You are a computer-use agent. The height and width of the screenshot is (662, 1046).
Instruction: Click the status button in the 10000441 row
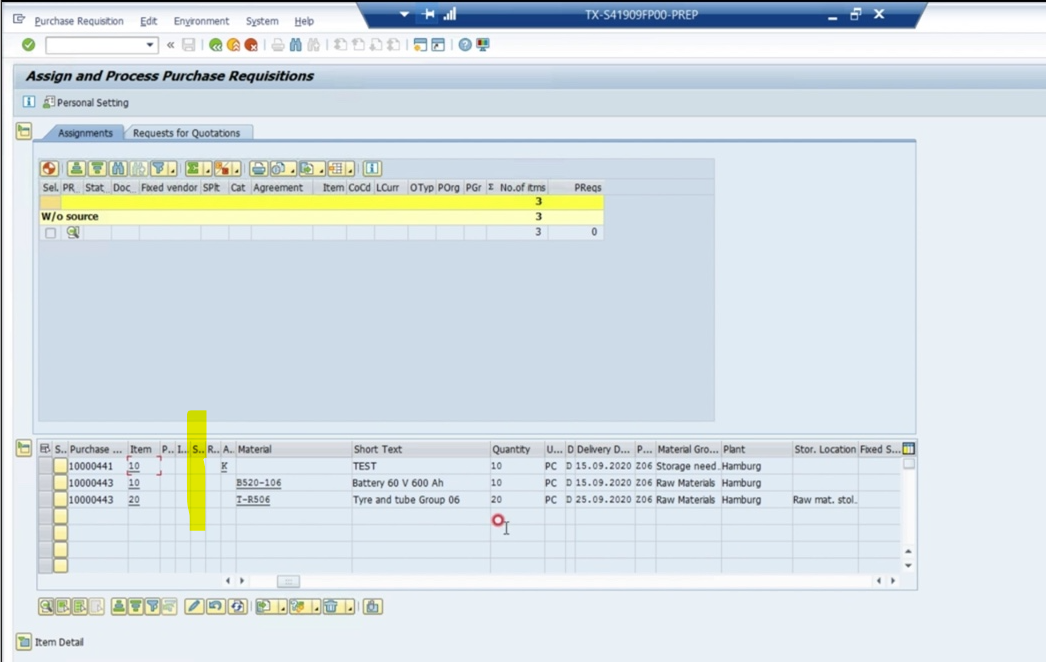pyautogui.click(x=61, y=466)
